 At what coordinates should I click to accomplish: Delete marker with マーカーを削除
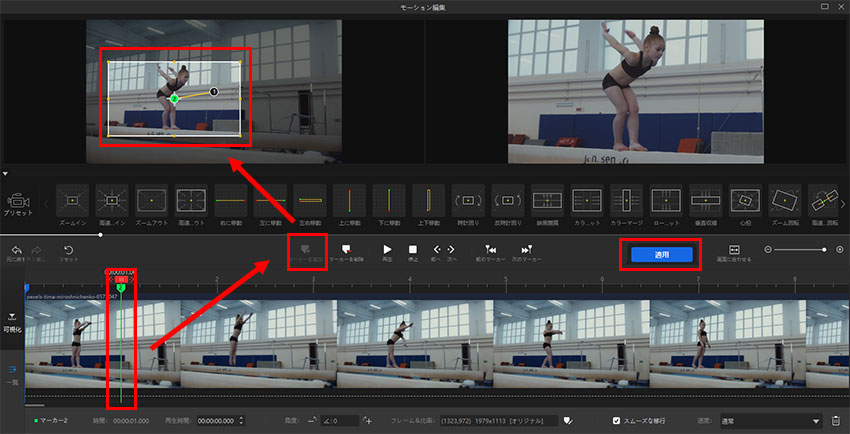(347, 250)
